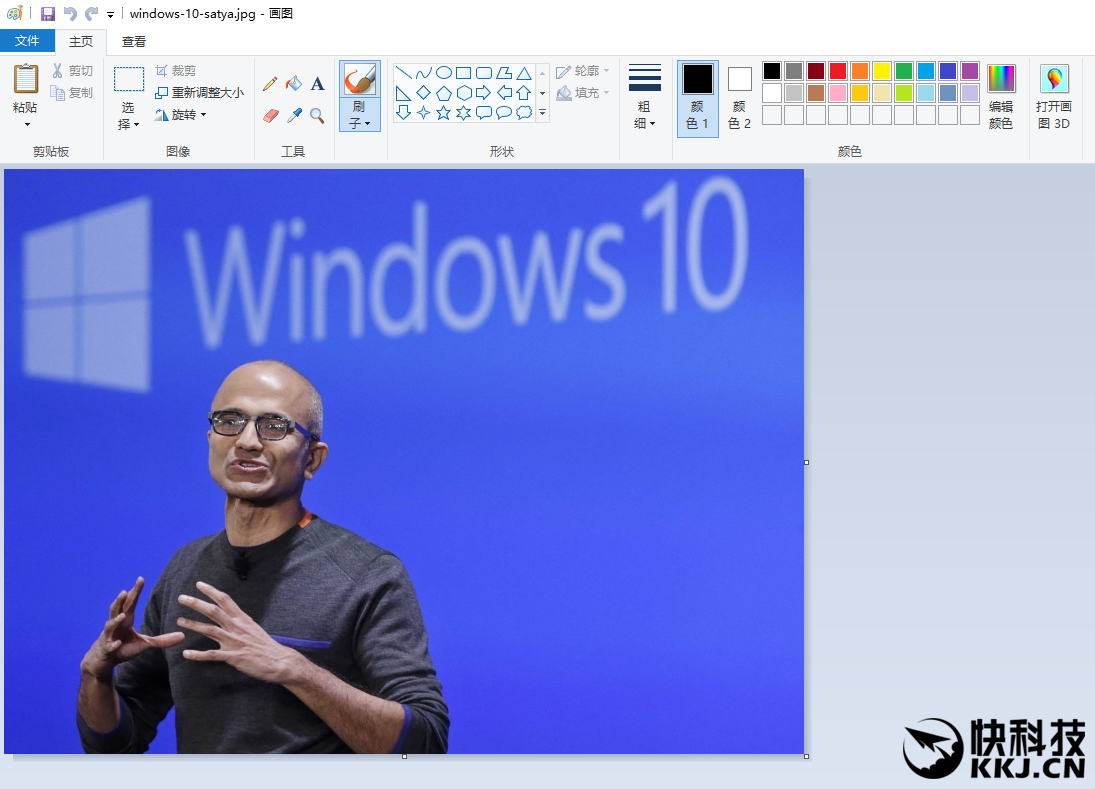Activate Color 2 (颜色 2) box
Screen dimensions: 1095x789
click(740, 98)
